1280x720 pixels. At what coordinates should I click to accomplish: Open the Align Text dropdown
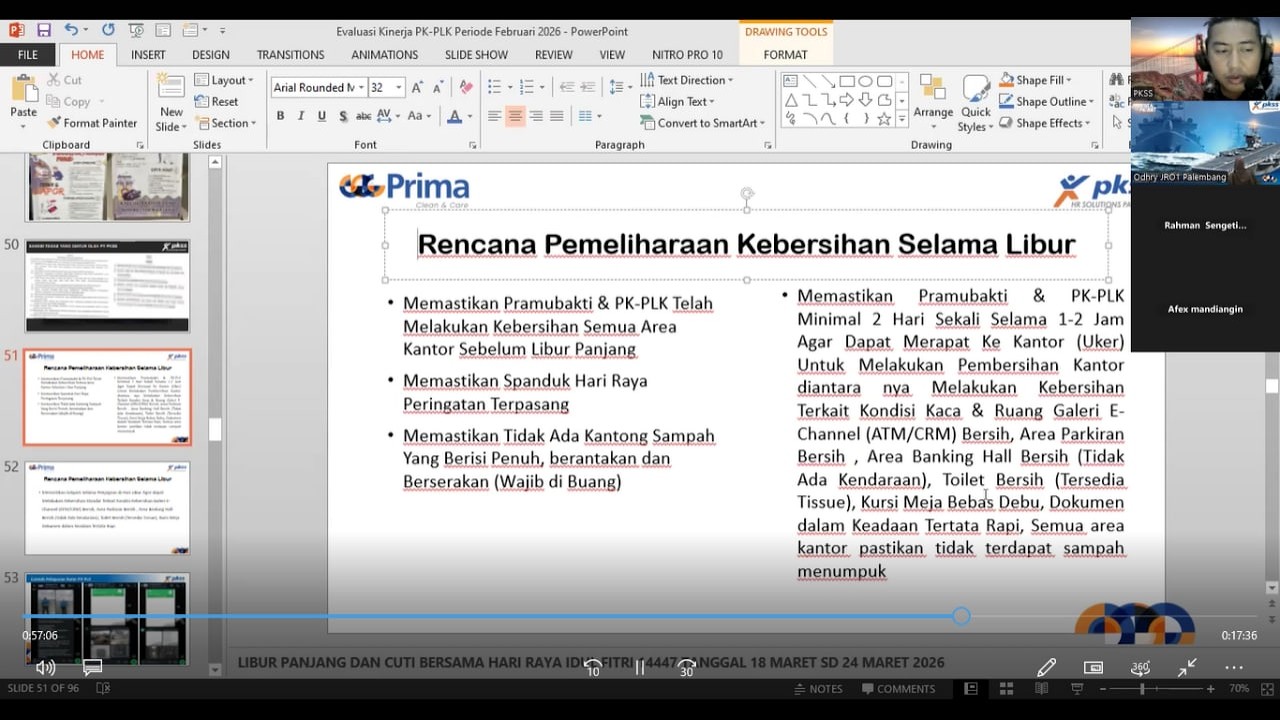pyautogui.click(x=677, y=102)
